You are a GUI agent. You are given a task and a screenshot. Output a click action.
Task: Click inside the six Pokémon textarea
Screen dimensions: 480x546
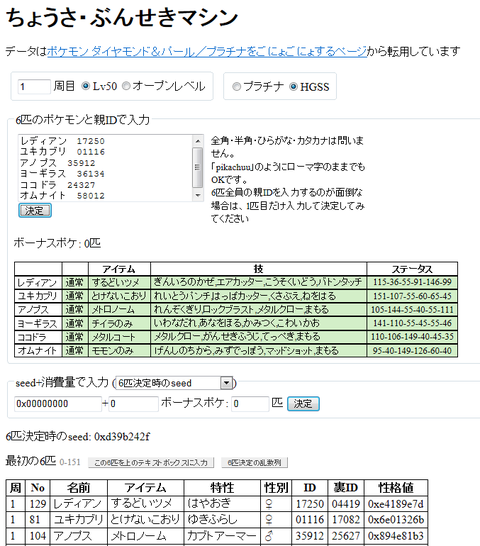point(105,168)
